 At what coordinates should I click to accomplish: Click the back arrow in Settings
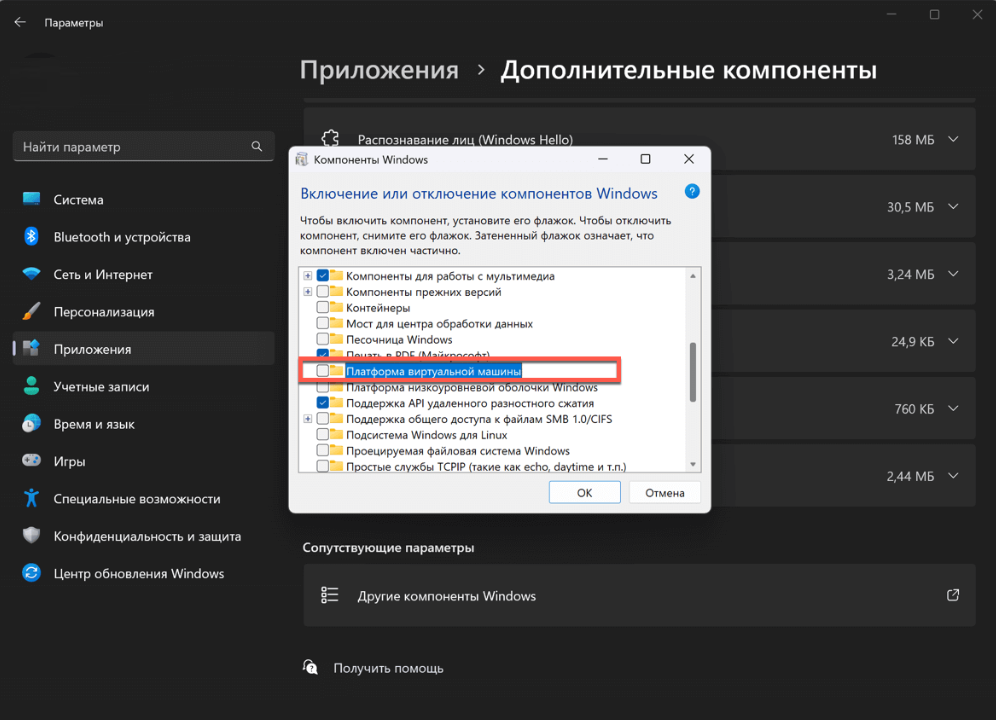20,22
